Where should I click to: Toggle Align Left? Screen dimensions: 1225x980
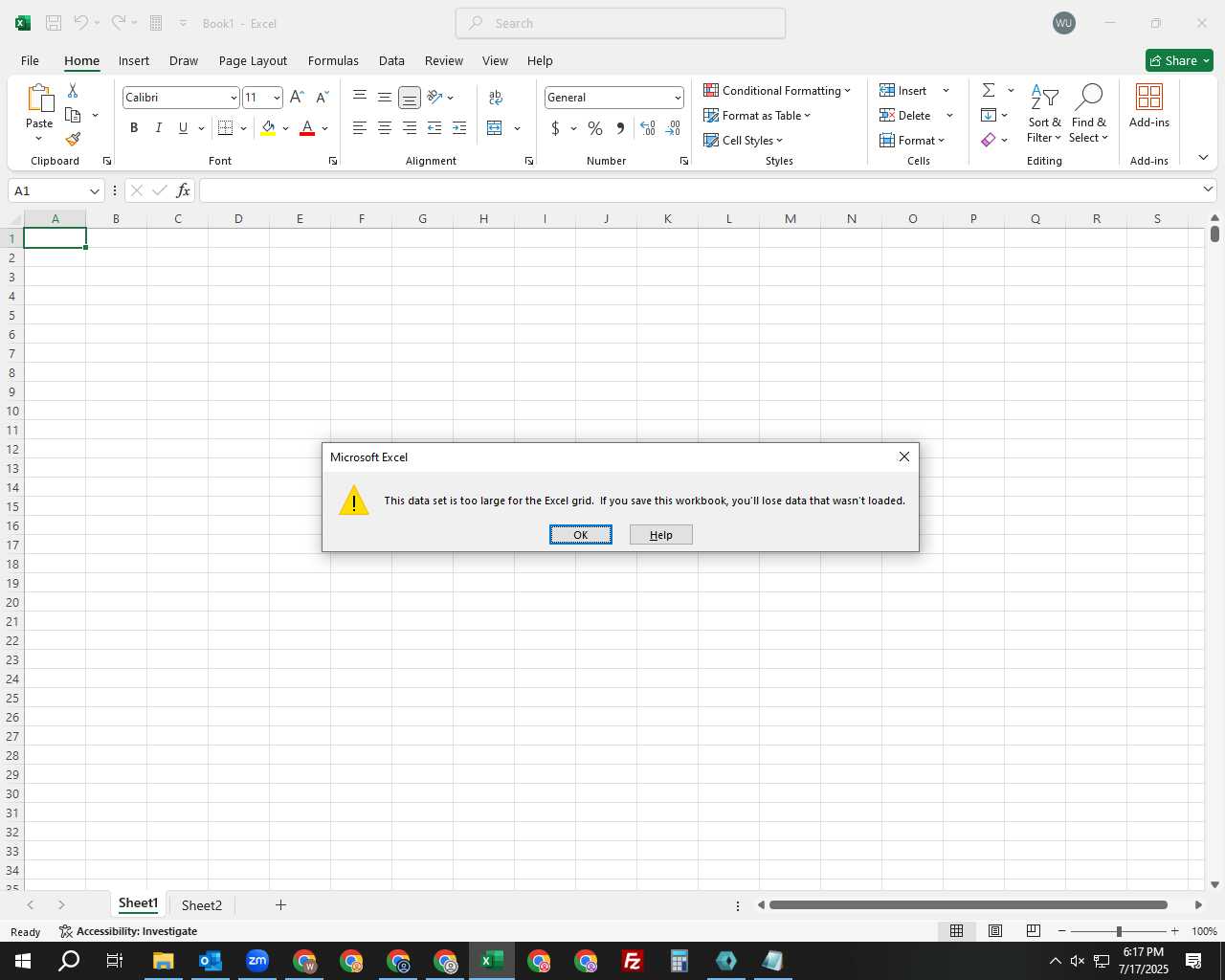click(360, 128)
